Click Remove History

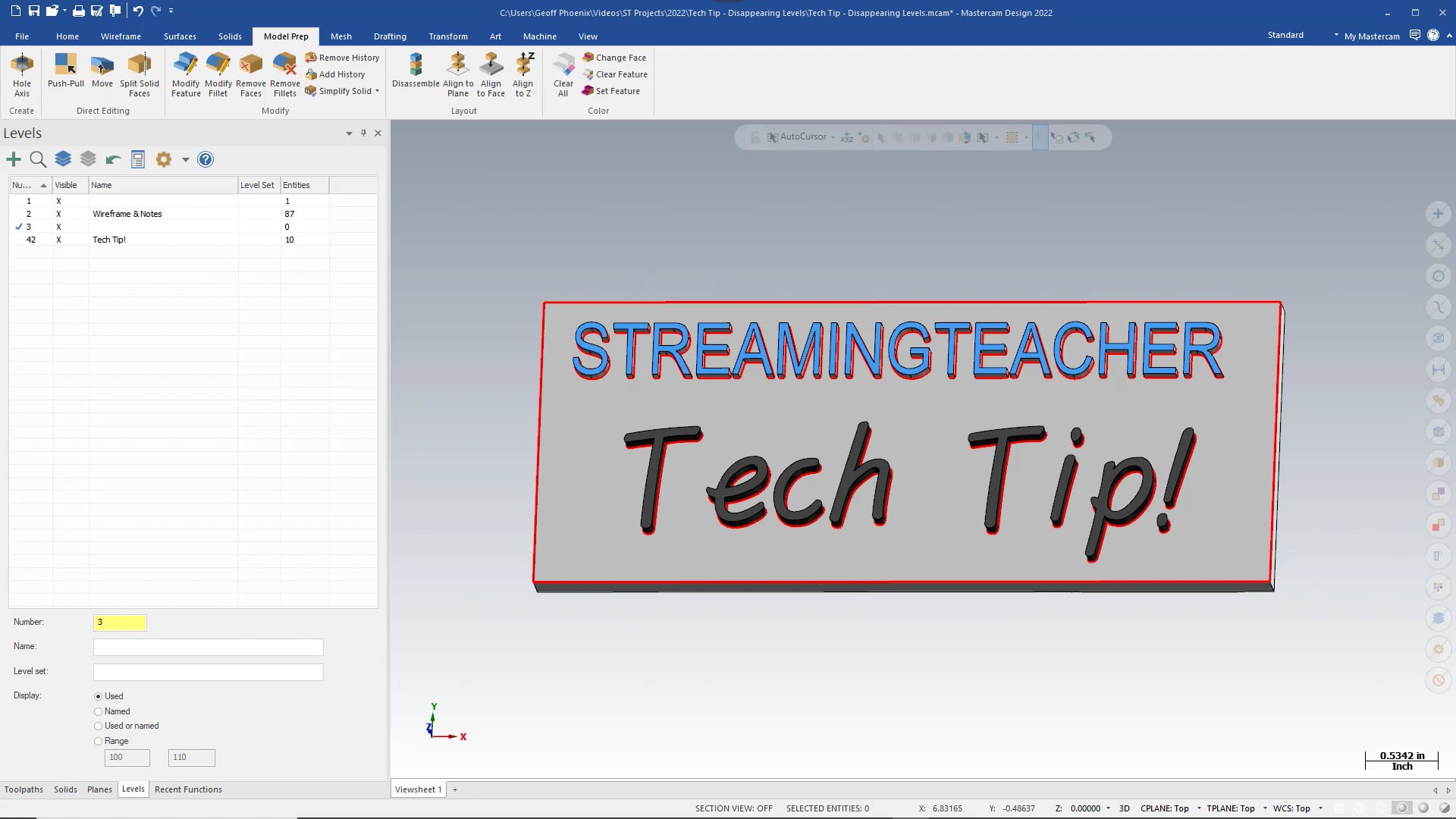[x=342, y=58]
